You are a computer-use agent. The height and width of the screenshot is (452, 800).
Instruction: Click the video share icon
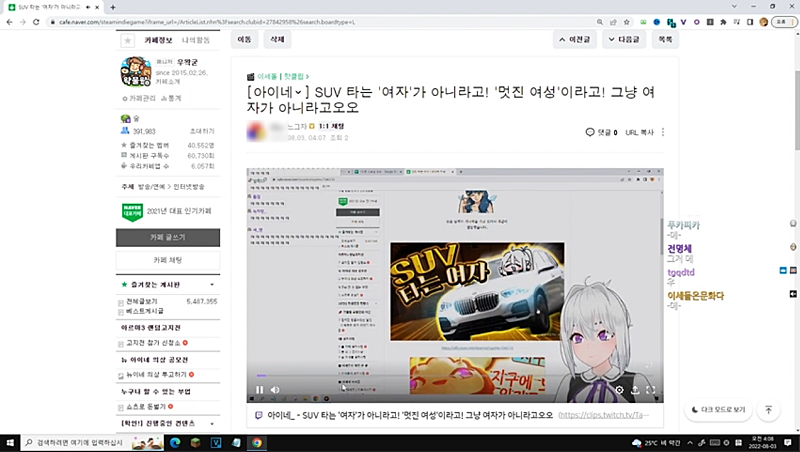tap(634, 390)
